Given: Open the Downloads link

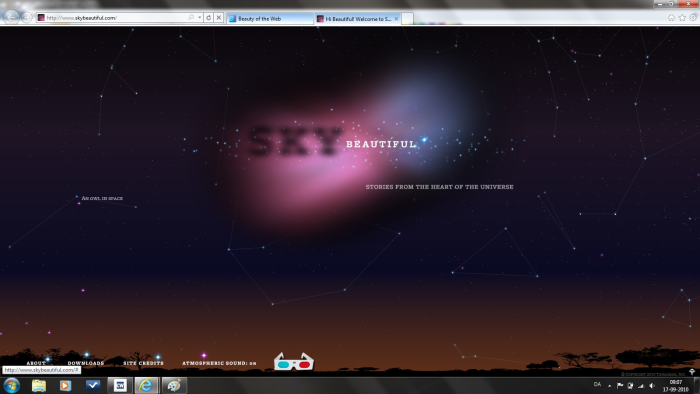Looking at the screenshot, I should pyautogui.click(x=86, y=363).
